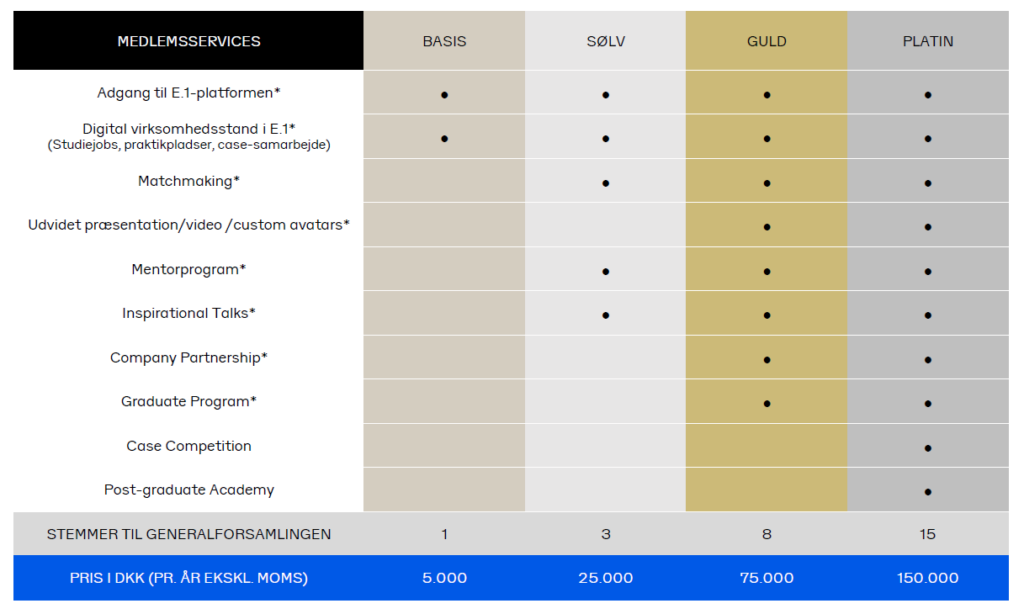This screenshot has height=614, width=1024.
Task: Click the MEDLEMSSERVICES header cell
Action: pos(188,40)
